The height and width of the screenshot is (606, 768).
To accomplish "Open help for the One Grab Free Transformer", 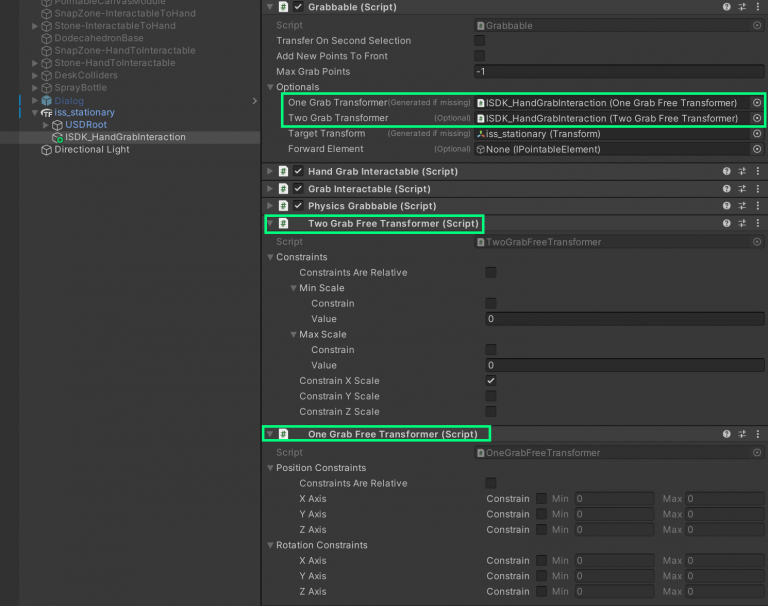I will pos(727,434).
